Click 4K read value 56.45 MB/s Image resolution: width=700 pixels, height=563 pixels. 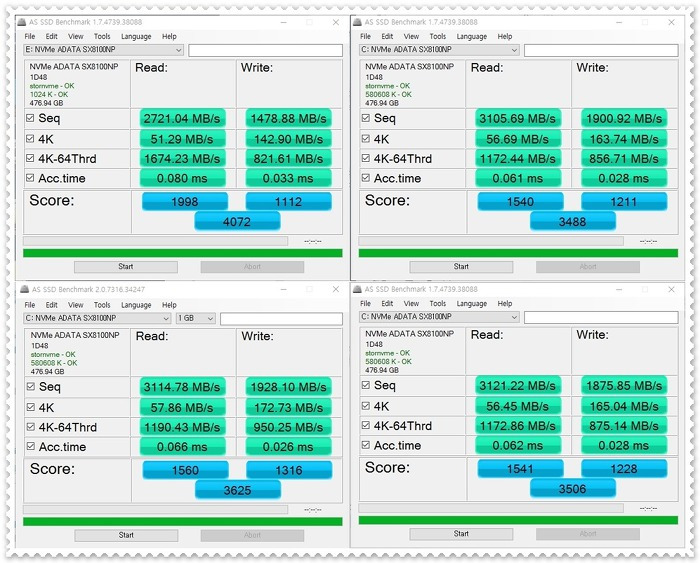(x=518, y=406)
